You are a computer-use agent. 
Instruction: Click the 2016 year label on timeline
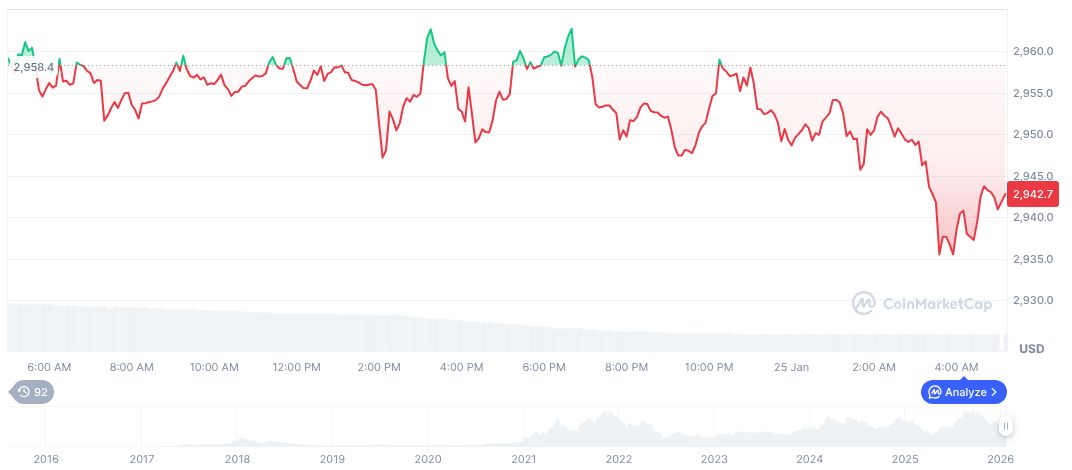point(46,459)
